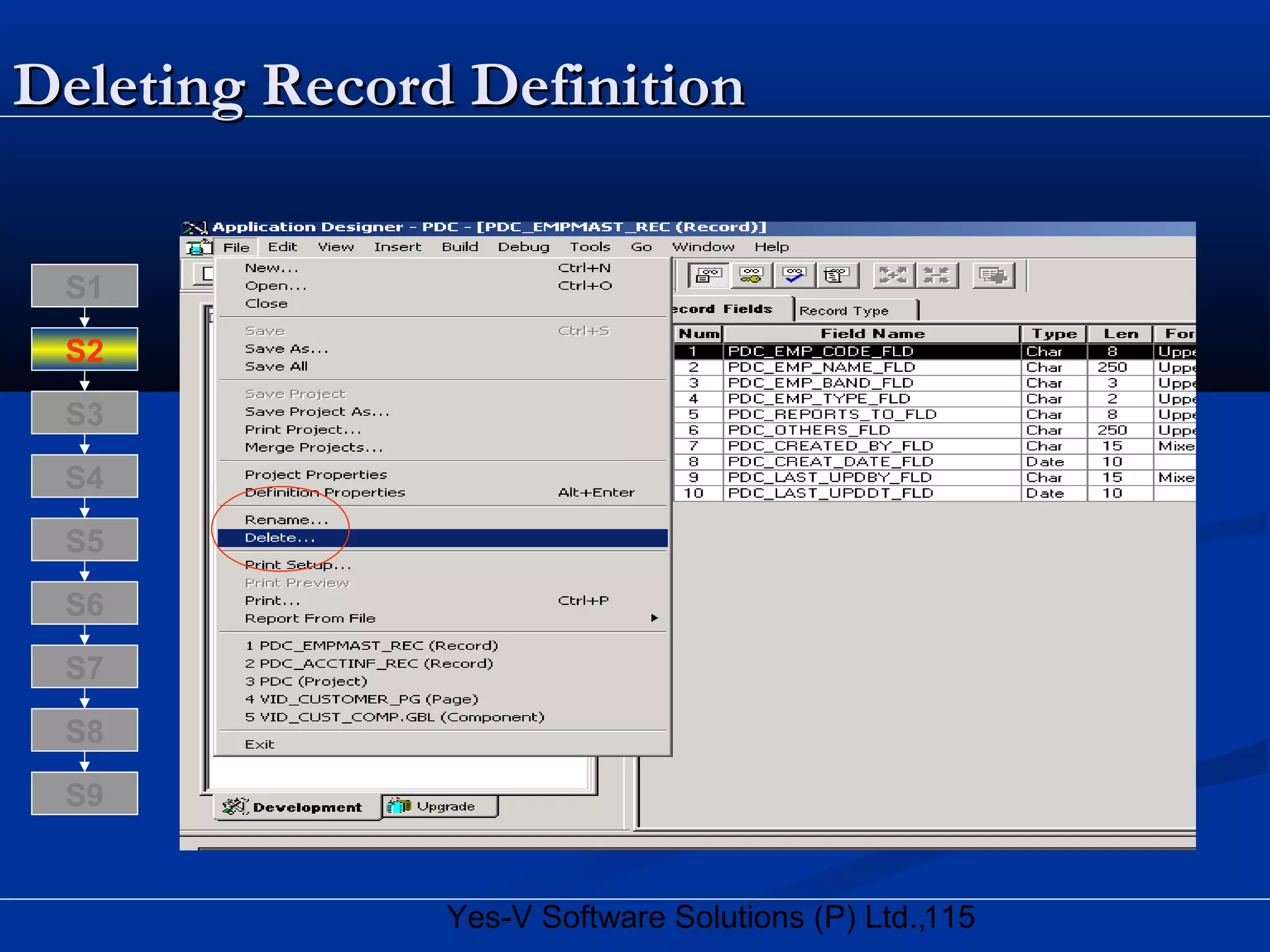Choose Open... from the File menu
This screenshot has width=1270, height=952.
(443, 286)
